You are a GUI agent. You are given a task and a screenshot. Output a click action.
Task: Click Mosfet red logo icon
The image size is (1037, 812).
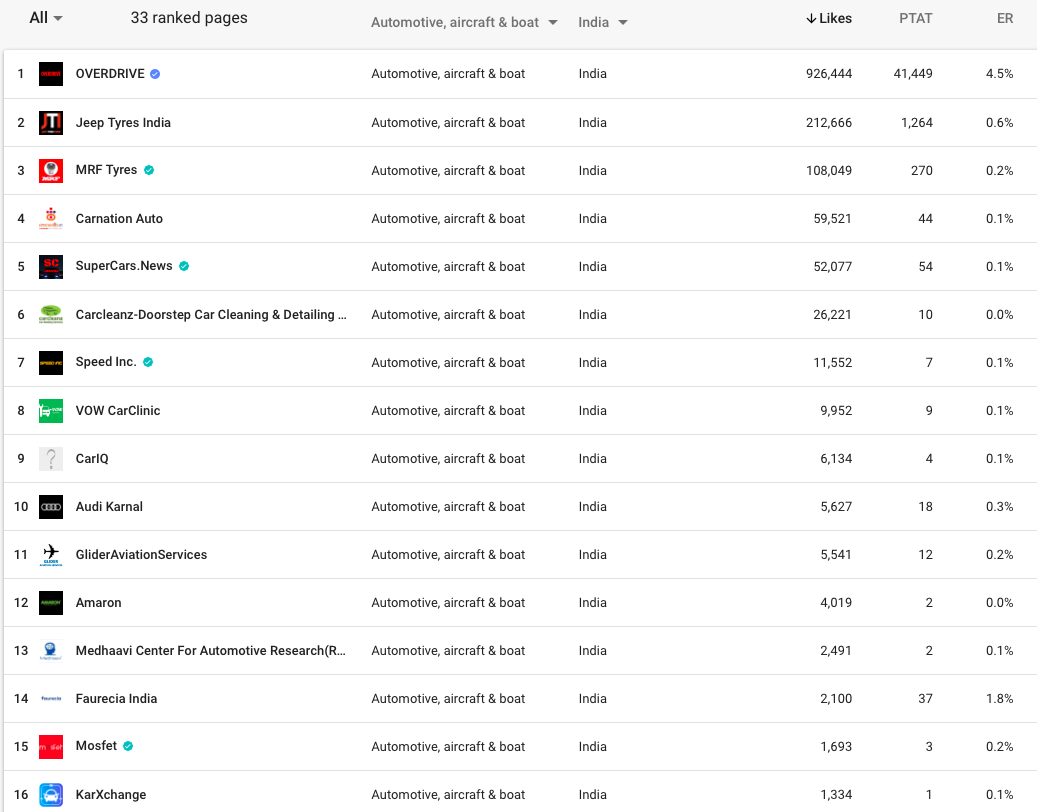coord(51,747)
